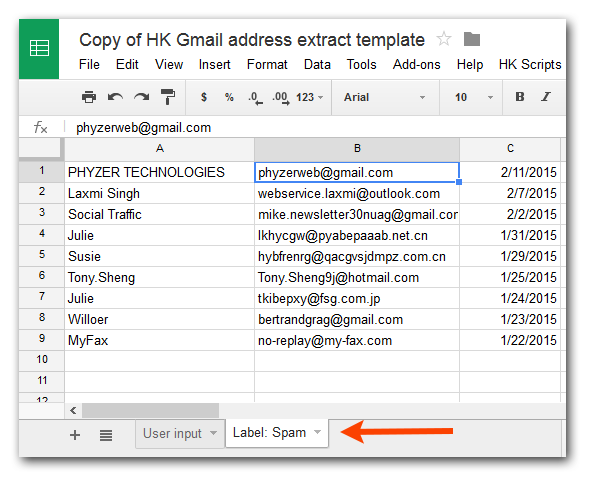This screenshot has width=589, height=483.
Task: Select date cell 1/22/2015
Action: pyautogui.click(x=510, y=341)
